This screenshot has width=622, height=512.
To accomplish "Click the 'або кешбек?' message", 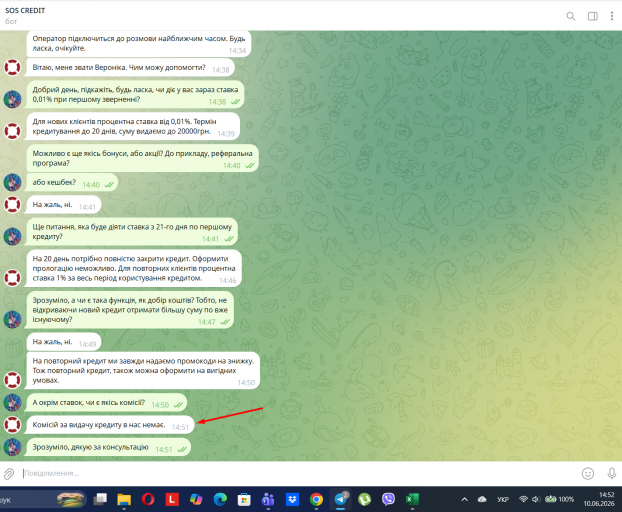I will [x=72, y=183].
